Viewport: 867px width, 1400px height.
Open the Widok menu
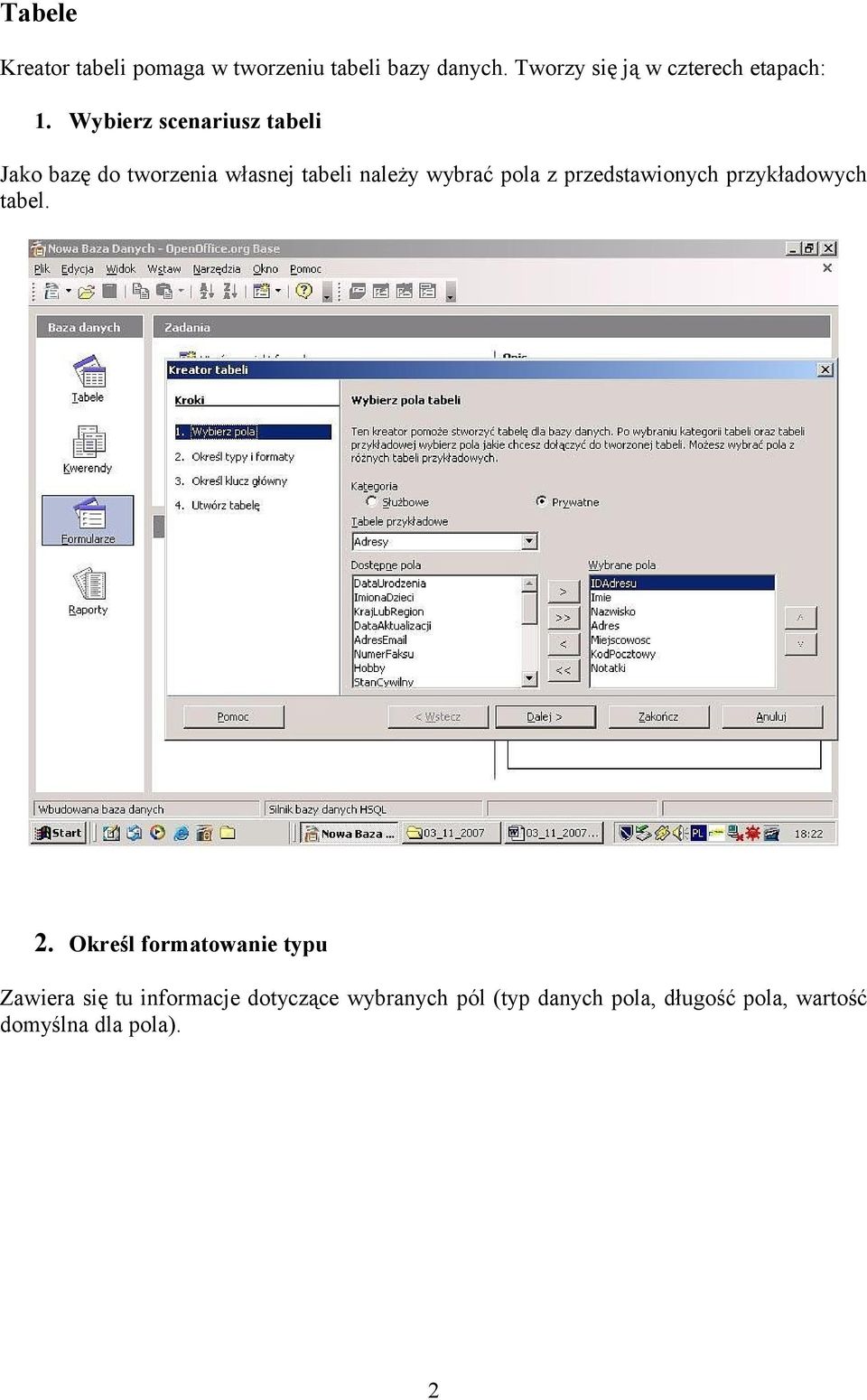[x=121, y=269]
